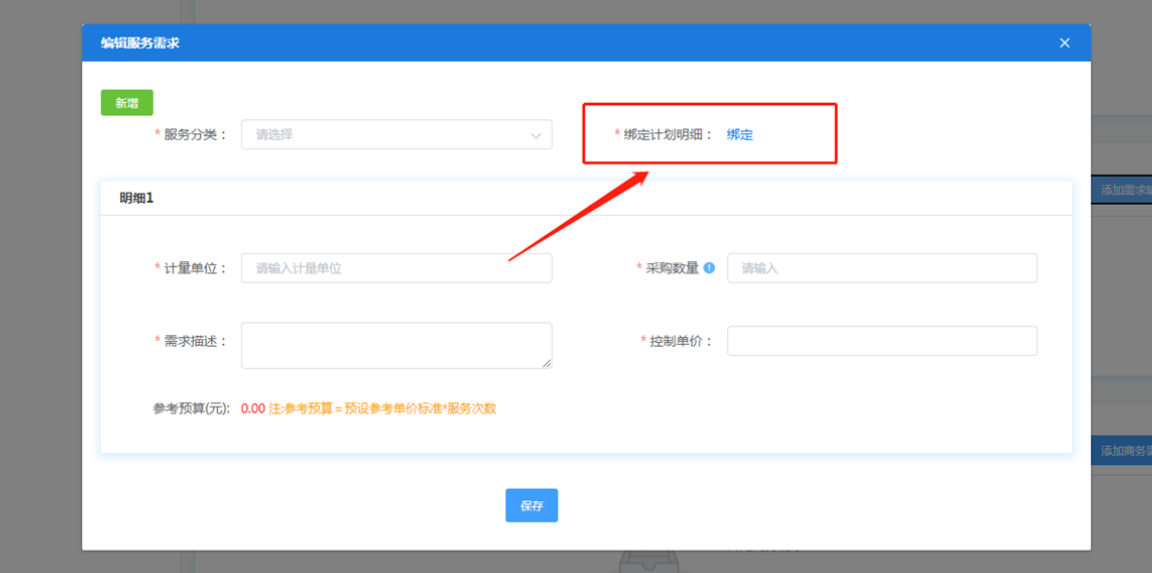Image resolution: width=1152 pixels, height=573 pixels.
Task: Open the 服务分类 请选择 select box
Action: [x=395, y=135]
